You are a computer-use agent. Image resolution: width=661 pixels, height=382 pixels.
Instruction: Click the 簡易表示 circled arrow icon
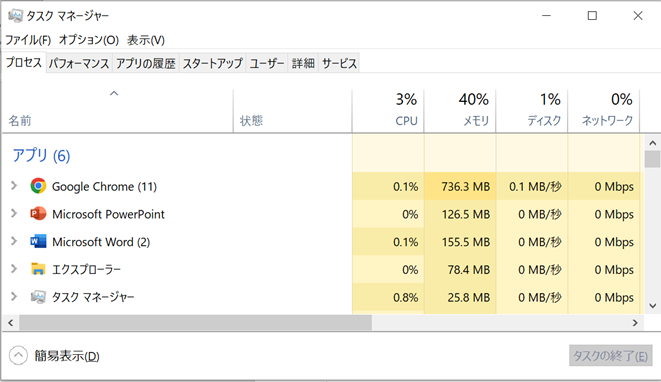tap(18, 356)
